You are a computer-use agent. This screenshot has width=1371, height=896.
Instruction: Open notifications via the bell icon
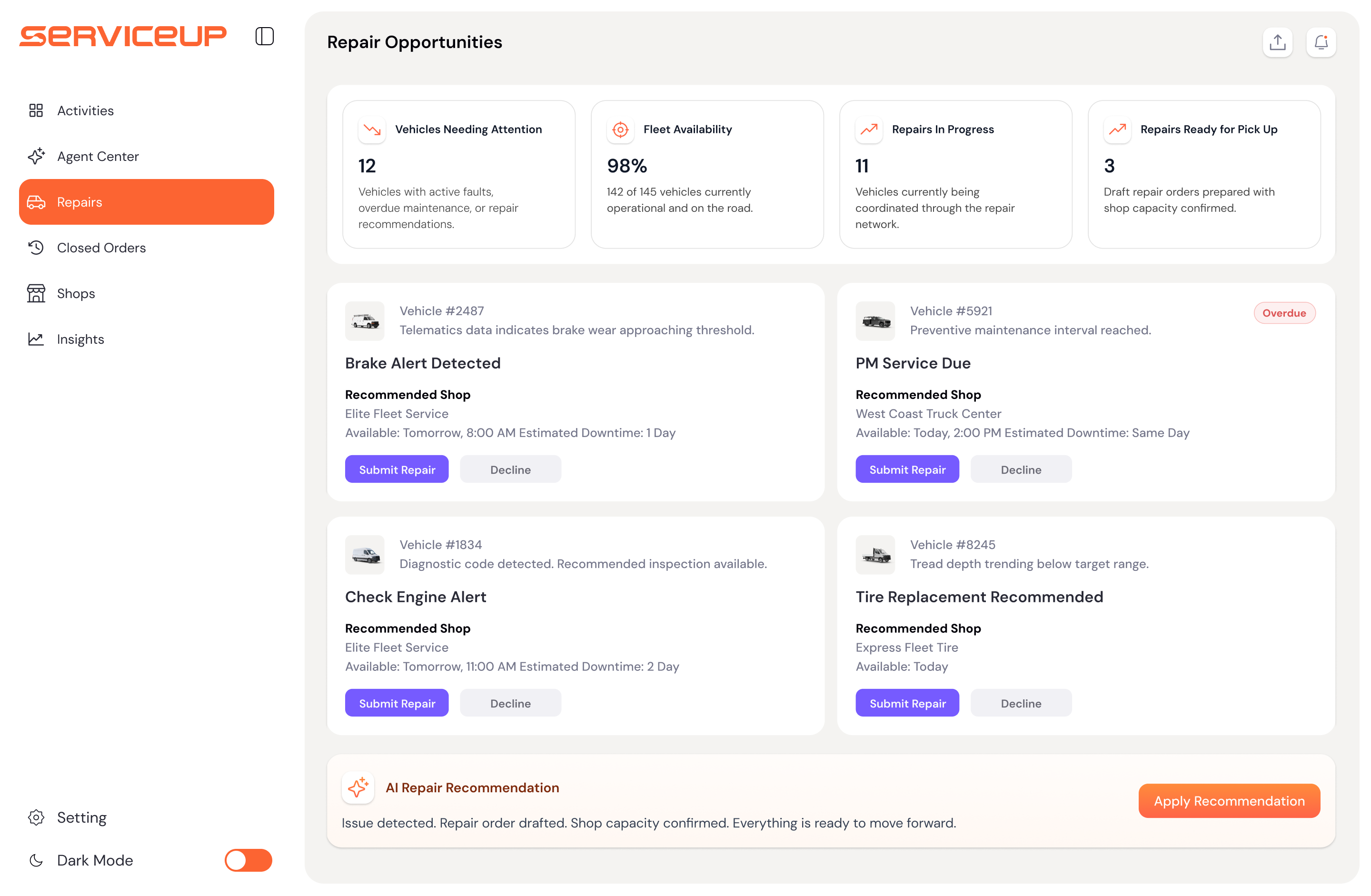(1321, 42)
